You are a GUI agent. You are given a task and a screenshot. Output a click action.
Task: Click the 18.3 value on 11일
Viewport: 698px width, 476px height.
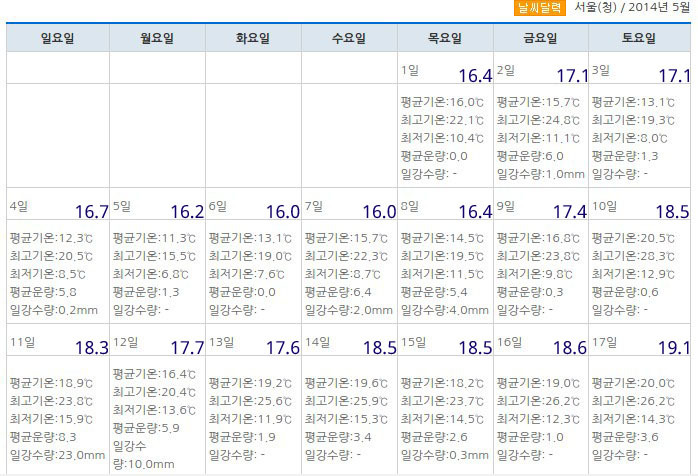92,348
